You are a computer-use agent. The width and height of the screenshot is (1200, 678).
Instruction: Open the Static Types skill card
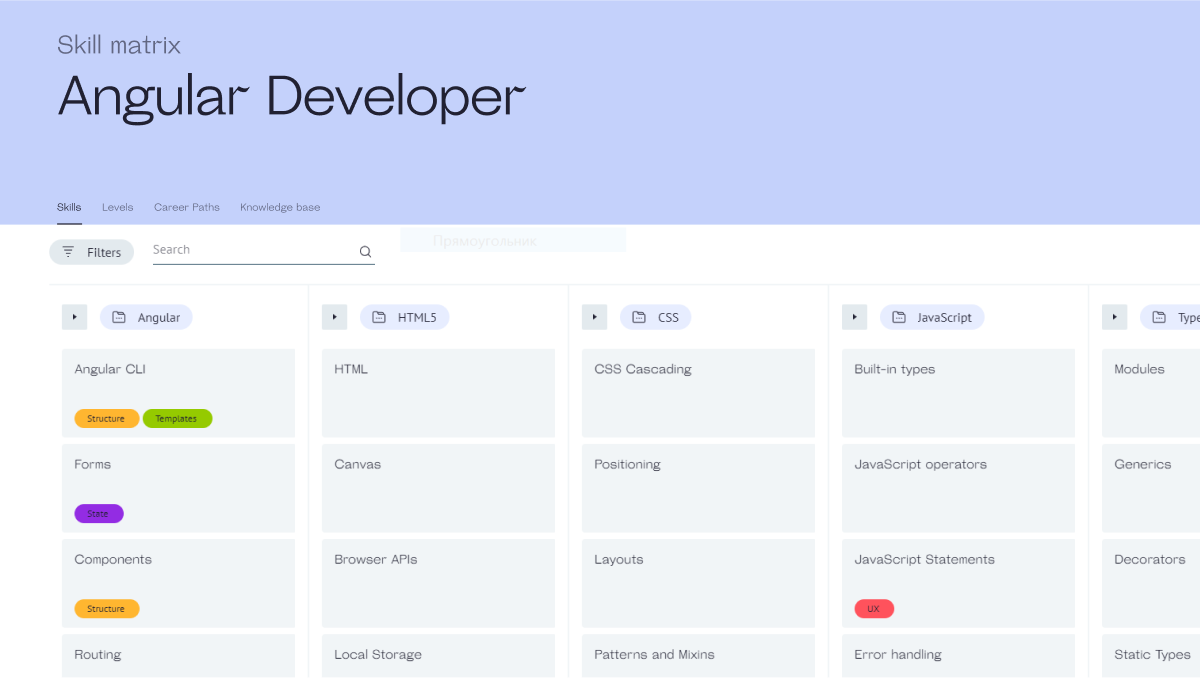1151,656
